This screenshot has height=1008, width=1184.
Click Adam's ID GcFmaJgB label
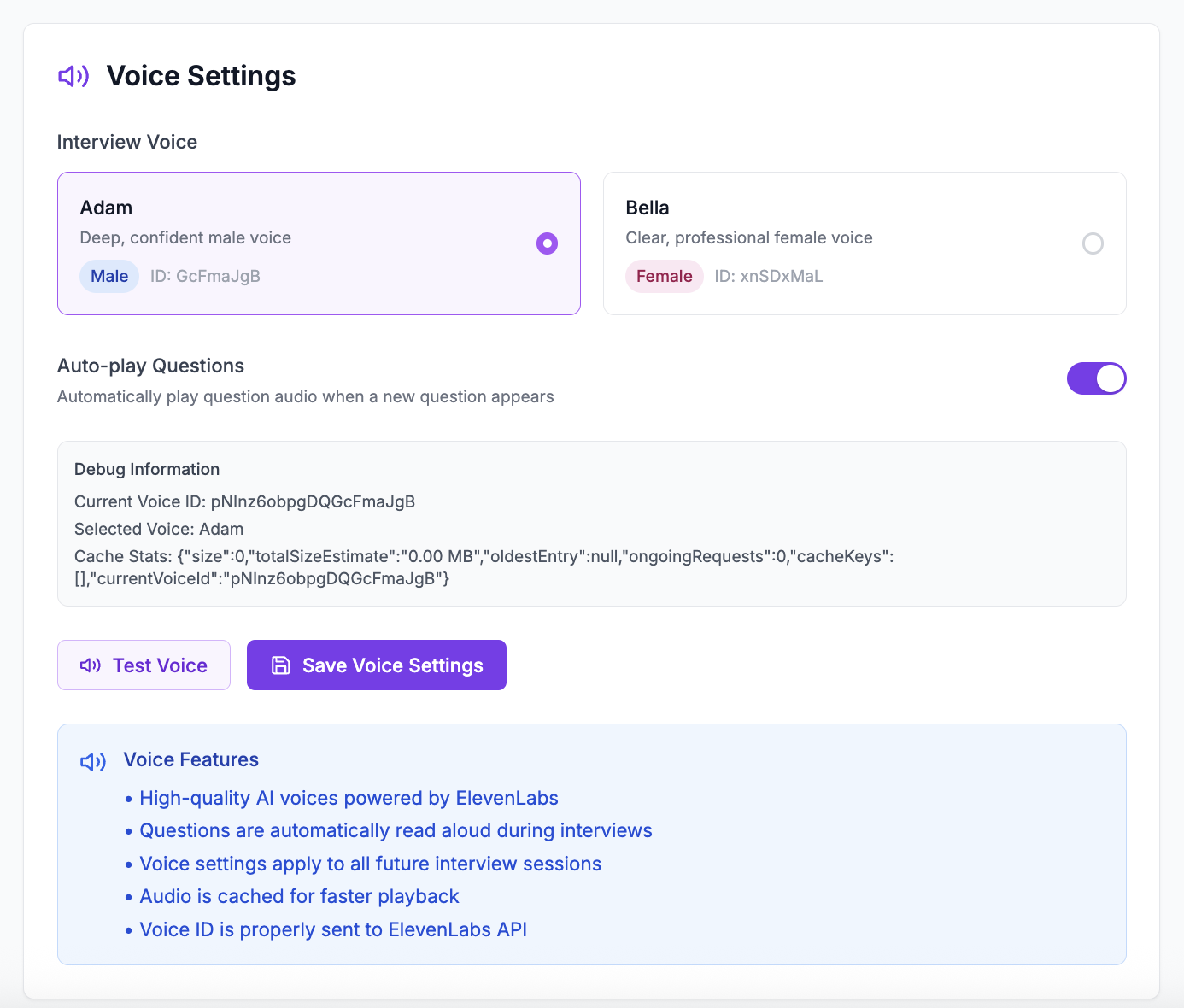point(205,276)
